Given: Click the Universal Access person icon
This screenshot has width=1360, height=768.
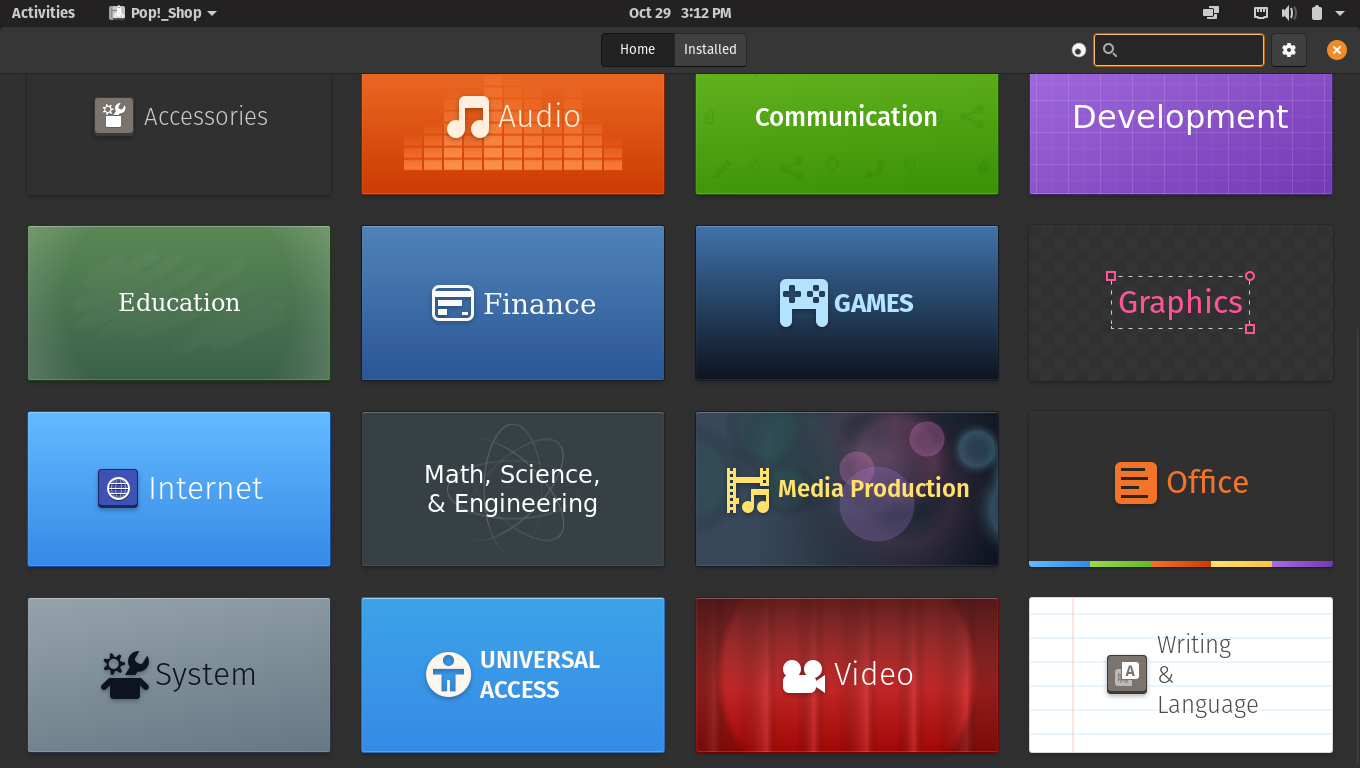Looking at the screenshot, I should click(x=448, y=675).
